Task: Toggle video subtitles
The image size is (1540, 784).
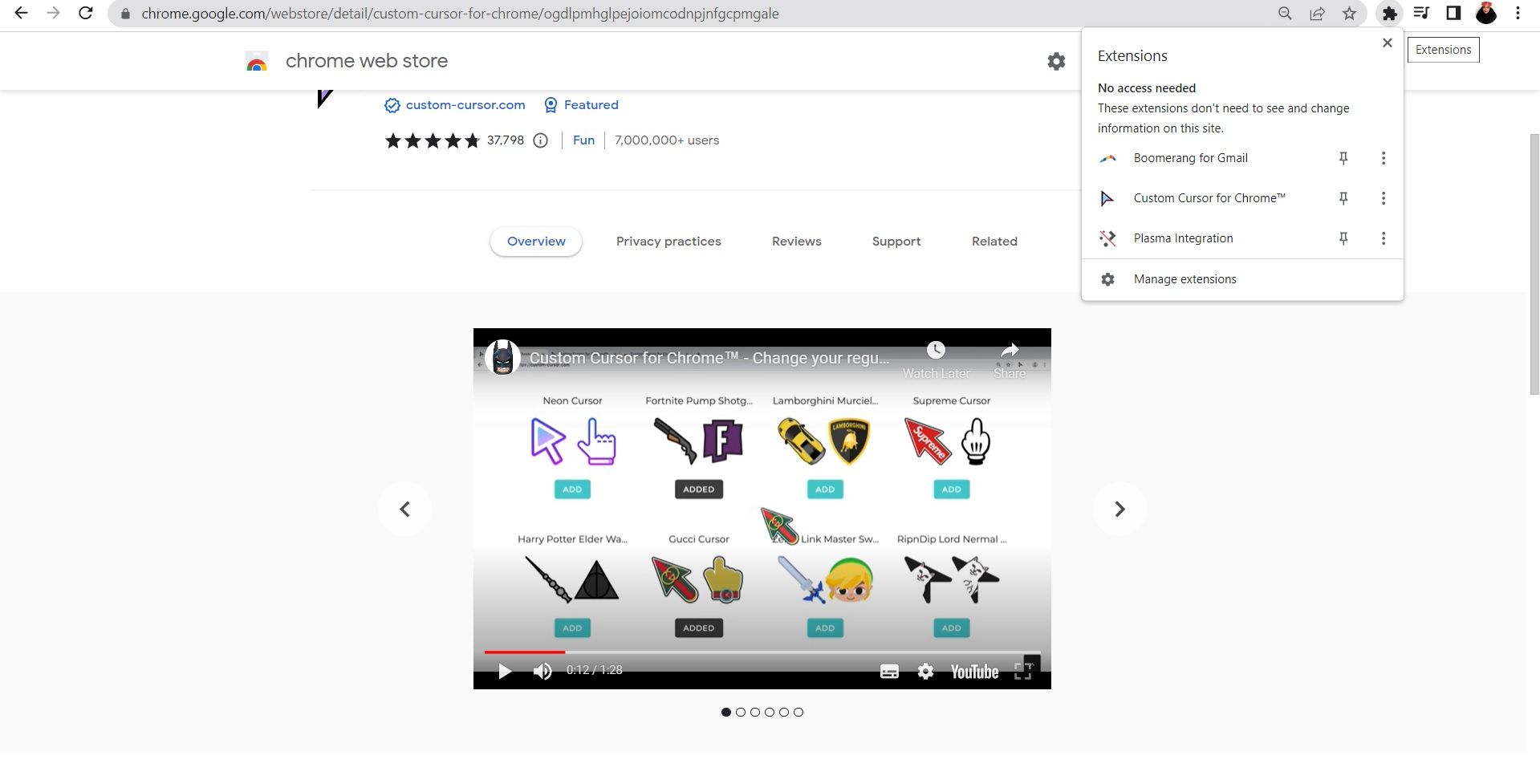Action: (889, 672)
